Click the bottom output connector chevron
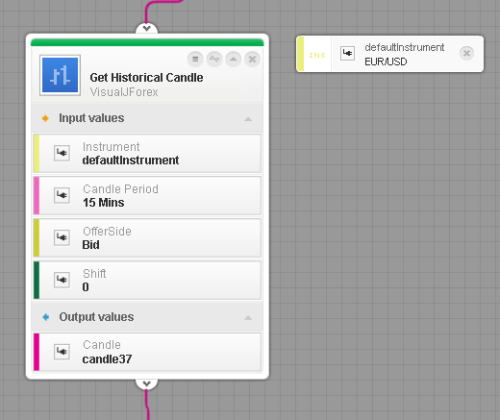This screenshot has height=420, width=500. (147, 383)
